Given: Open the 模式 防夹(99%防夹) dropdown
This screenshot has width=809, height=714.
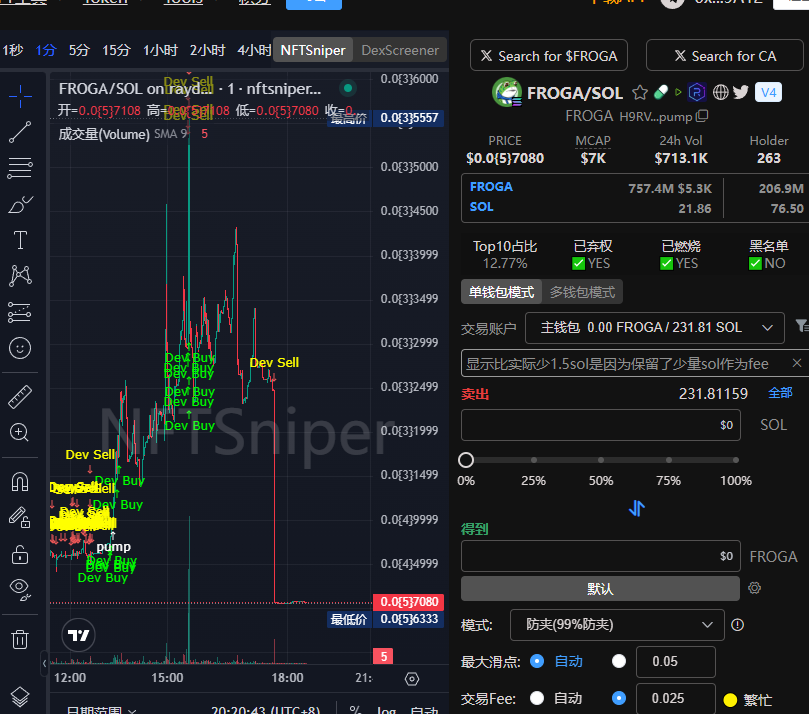Looking at the screenshot, I should (617, 625).
